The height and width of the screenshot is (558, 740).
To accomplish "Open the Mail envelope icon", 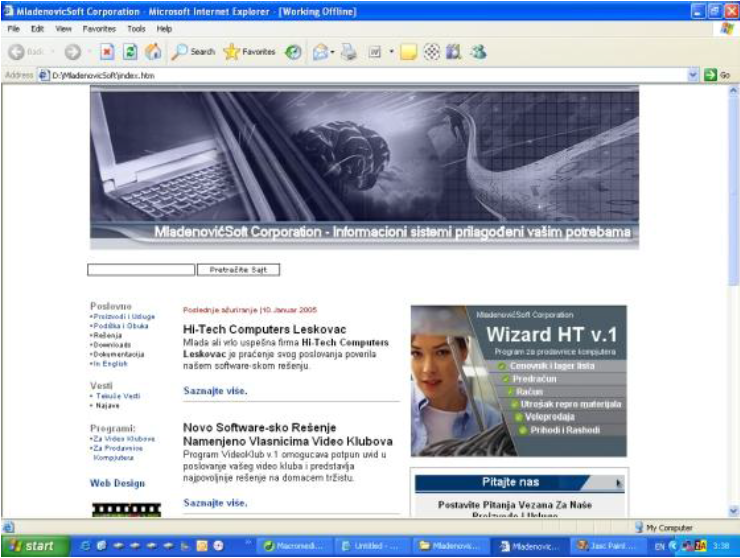I will 320,52.
